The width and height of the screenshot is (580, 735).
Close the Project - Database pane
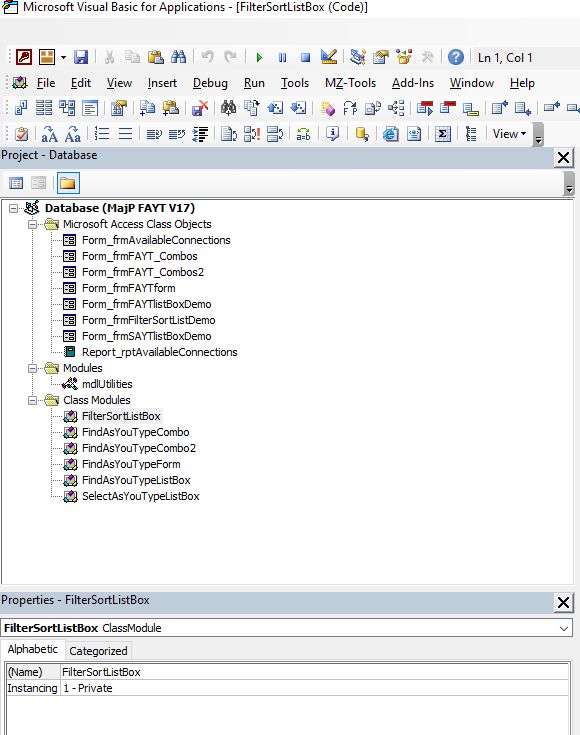point(564,158)
